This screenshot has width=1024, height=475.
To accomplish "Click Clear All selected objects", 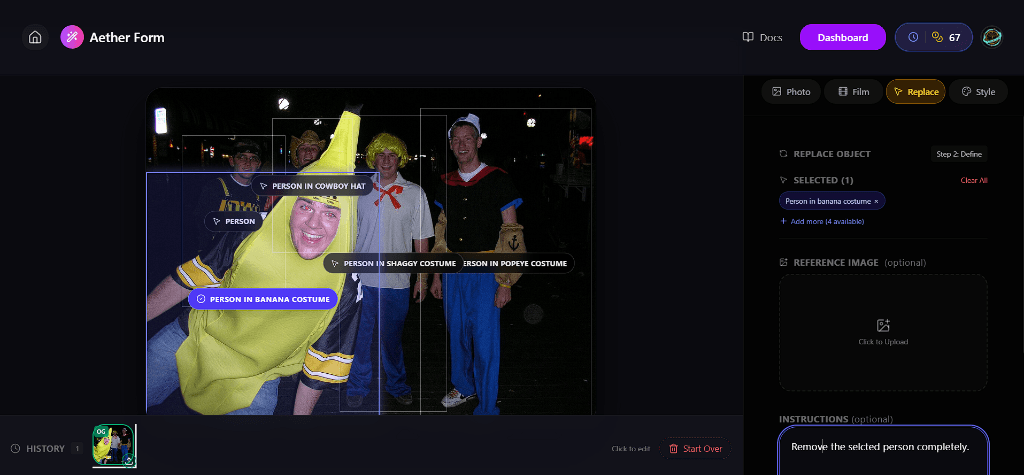I will click(973, 181).
